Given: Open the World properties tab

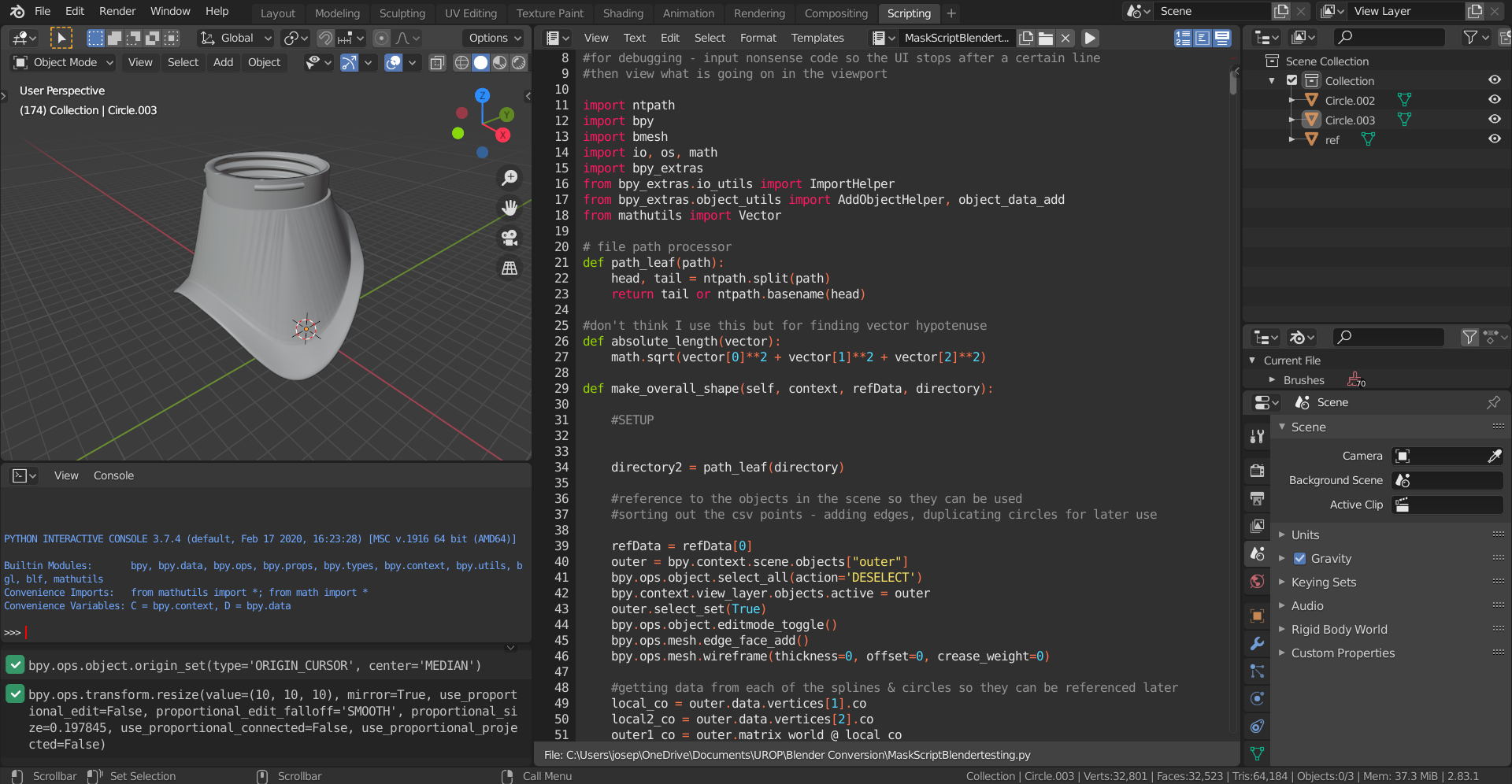Looking at the screenshot, I should pyautogui.click(x=1257, y=582).
